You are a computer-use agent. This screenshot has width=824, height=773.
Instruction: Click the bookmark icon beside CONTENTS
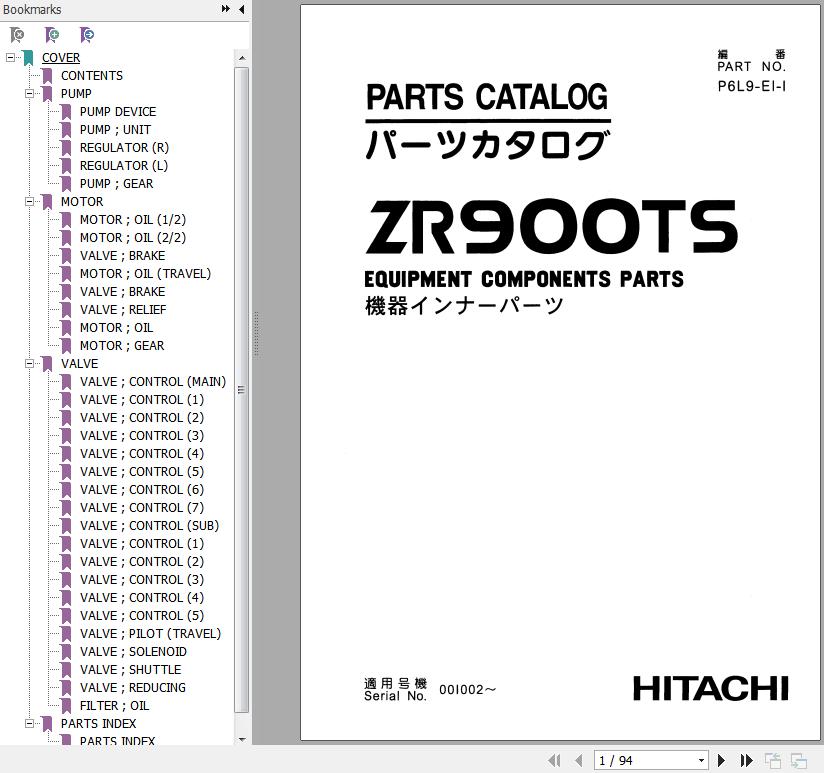(47, 76)
